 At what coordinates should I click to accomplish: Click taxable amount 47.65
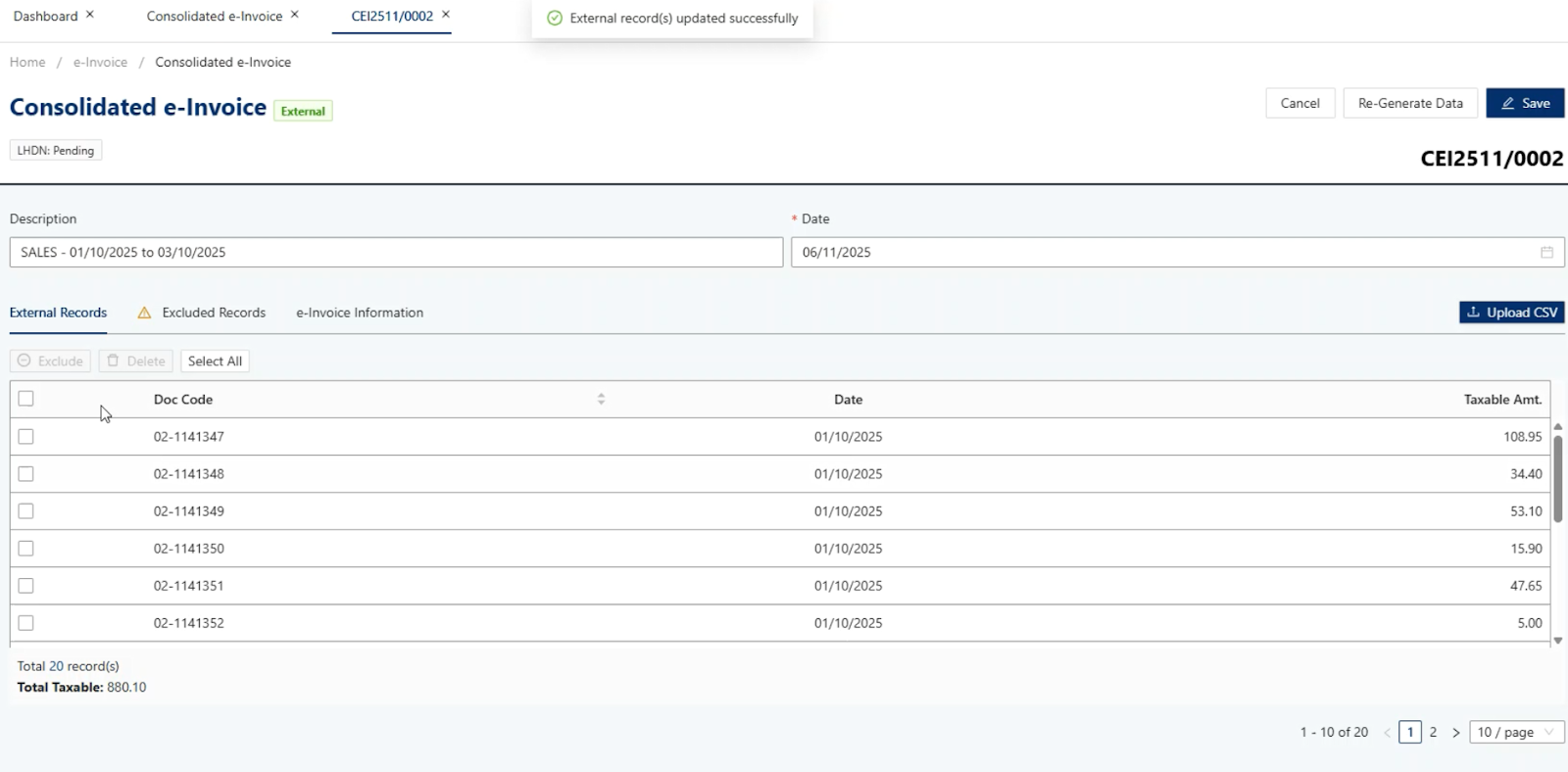tap(1526, 586)
